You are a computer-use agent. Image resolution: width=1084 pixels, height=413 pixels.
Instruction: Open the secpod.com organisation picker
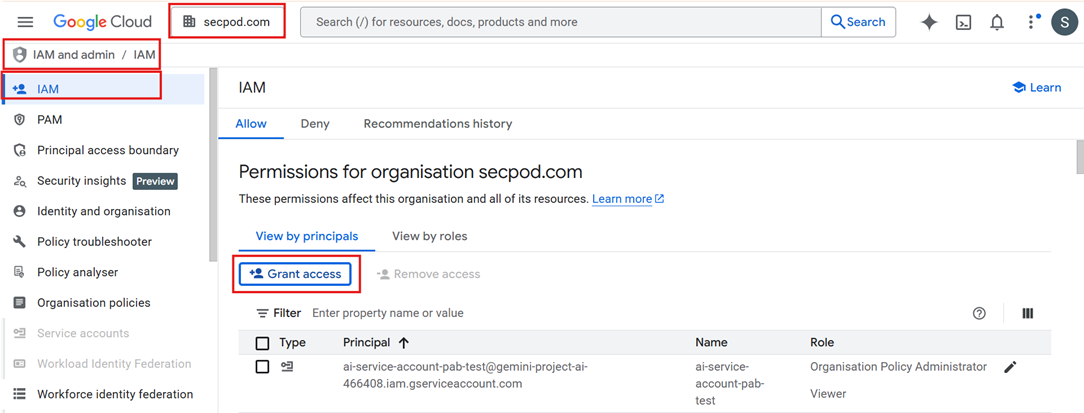pyautogui.click(x=227, y=22)
